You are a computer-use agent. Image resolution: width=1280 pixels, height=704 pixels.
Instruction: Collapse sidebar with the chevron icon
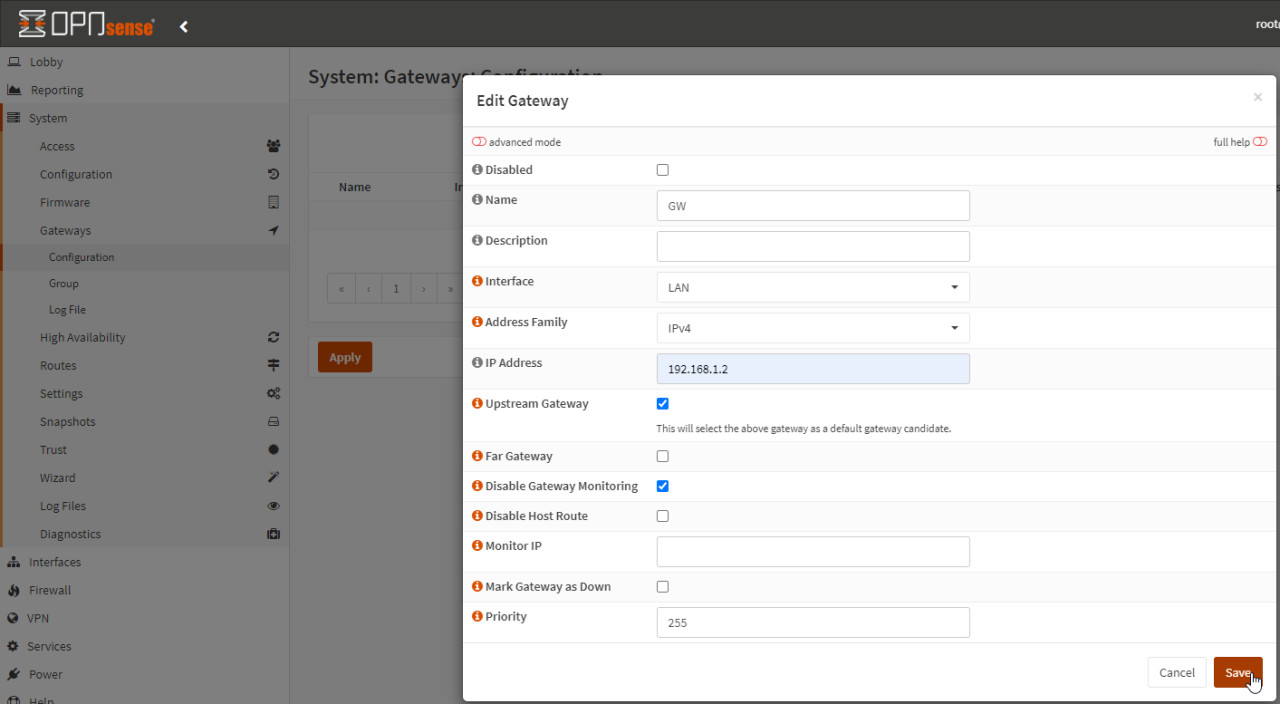(x=184, y=27)
